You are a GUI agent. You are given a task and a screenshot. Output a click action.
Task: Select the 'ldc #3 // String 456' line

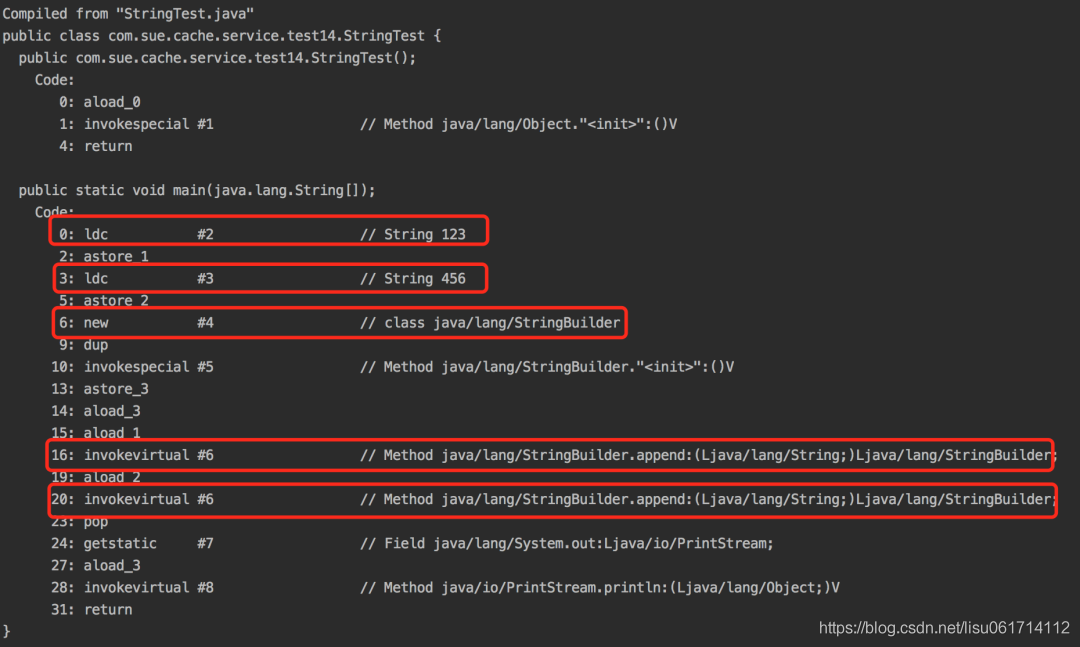(271, 278)
